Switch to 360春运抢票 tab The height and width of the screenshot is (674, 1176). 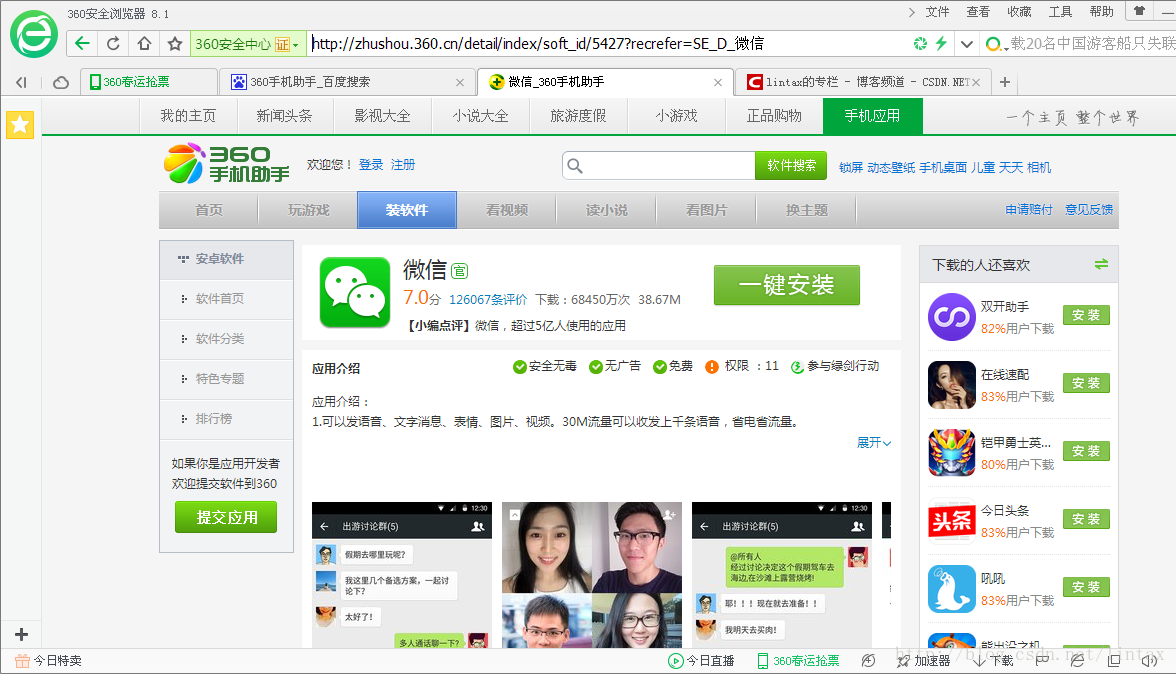coord(148,82)
